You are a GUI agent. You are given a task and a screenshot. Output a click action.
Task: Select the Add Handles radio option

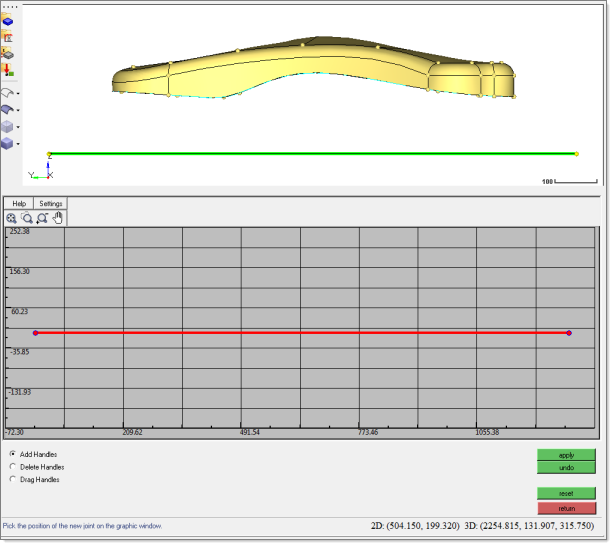(12, 454)
